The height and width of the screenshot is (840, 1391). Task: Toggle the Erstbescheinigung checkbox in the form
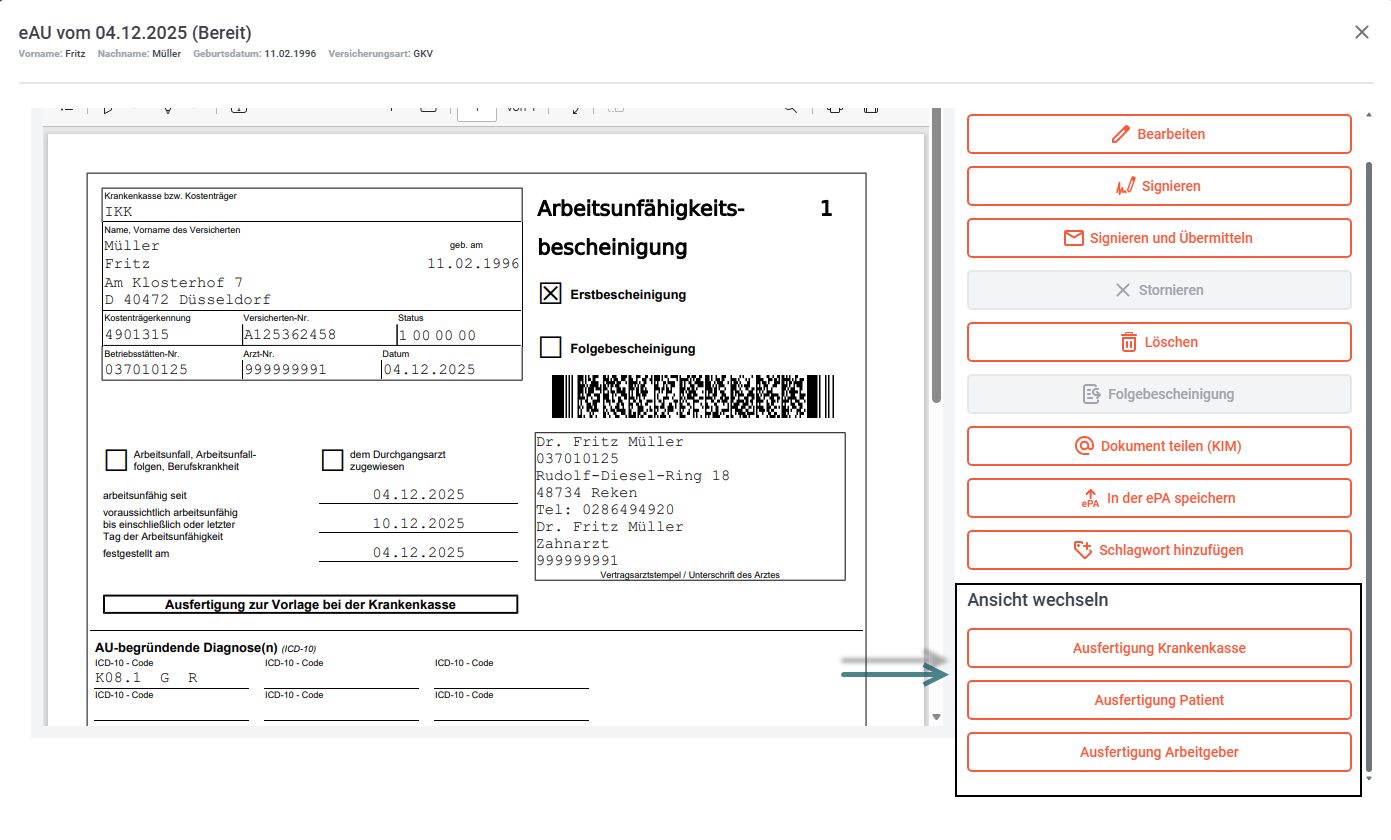point(550,294)
